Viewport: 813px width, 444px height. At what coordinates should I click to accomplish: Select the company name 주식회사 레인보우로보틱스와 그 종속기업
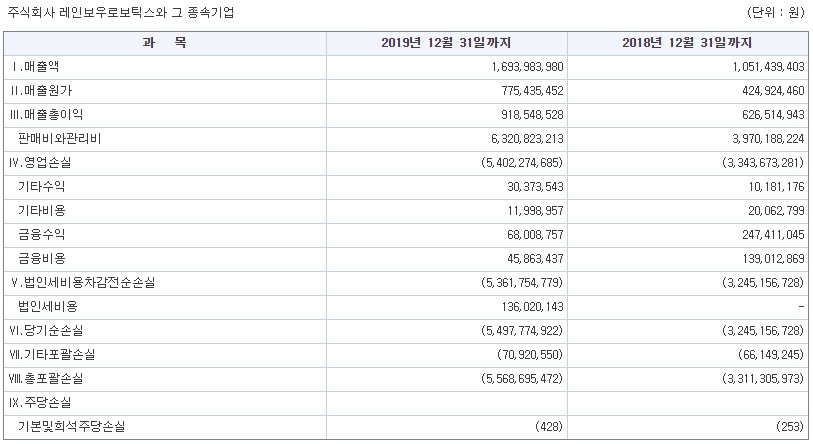[120, 12]
